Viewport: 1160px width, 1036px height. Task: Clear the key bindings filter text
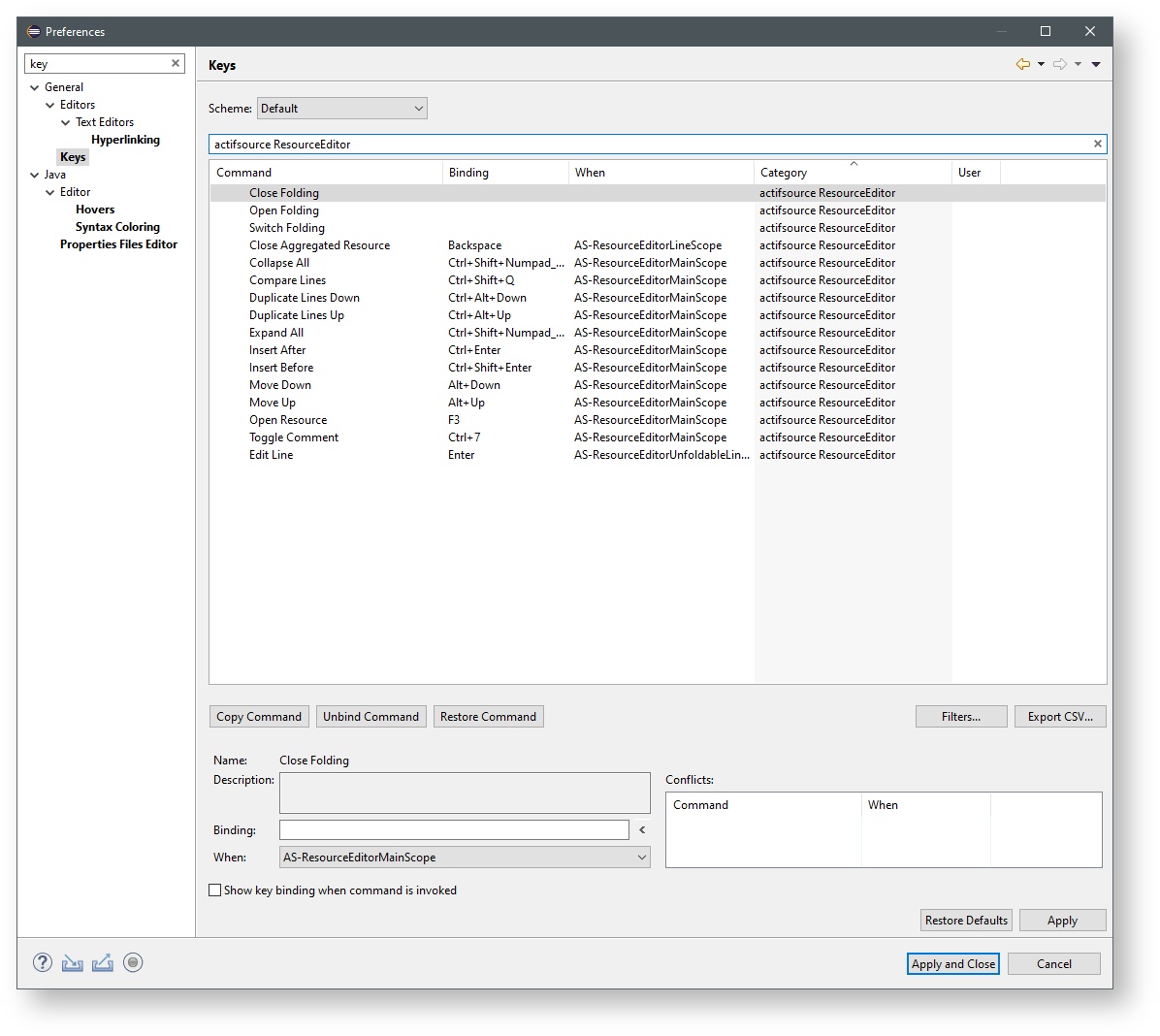tap(1097, 144)
